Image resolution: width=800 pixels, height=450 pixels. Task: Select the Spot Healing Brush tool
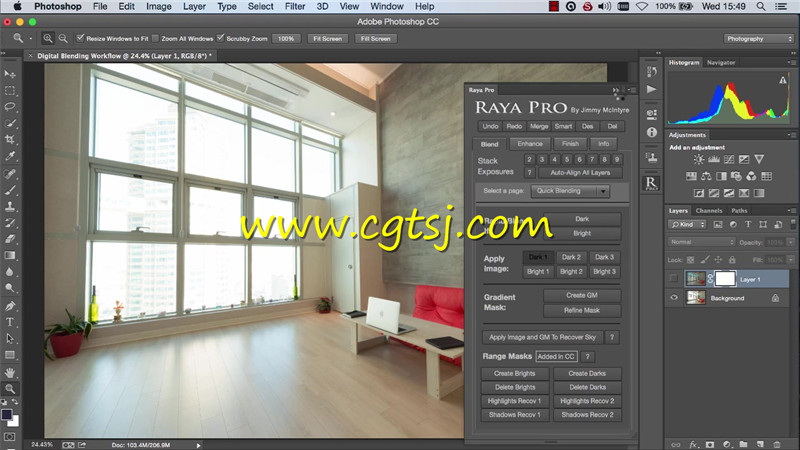(x=10, y=174)
